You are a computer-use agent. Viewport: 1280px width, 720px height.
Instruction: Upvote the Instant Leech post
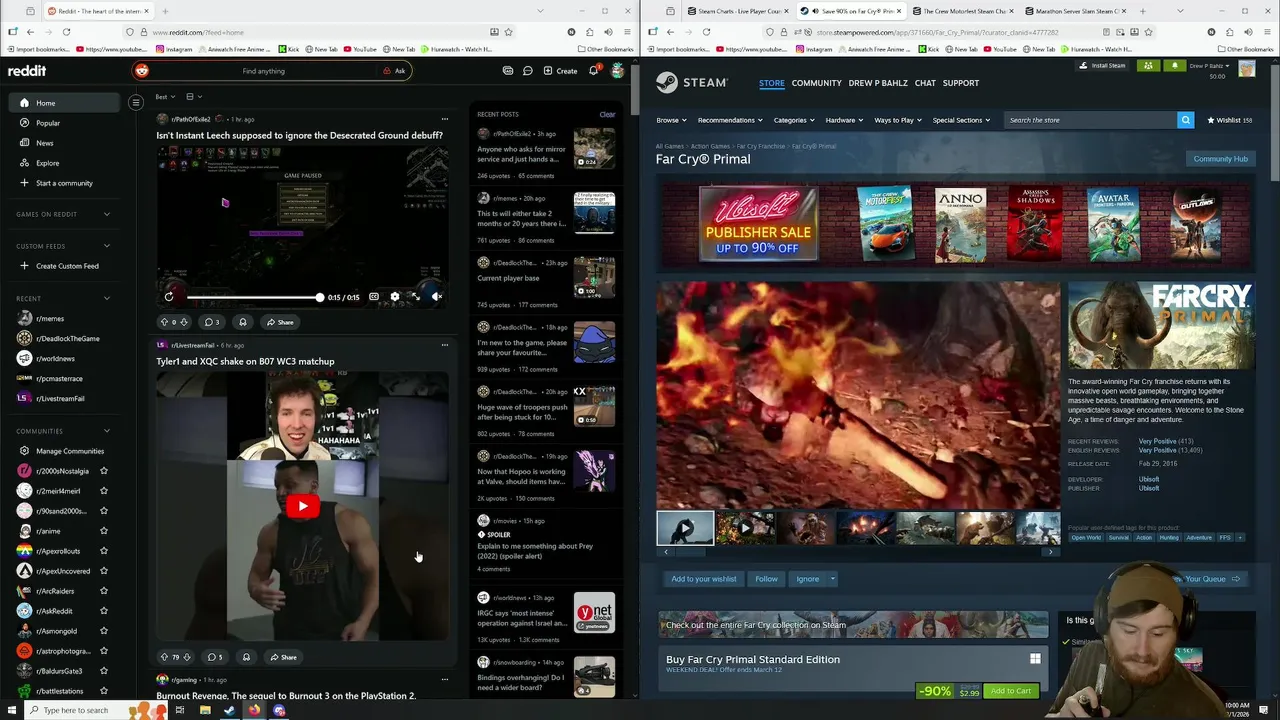(x=164, y=322)
